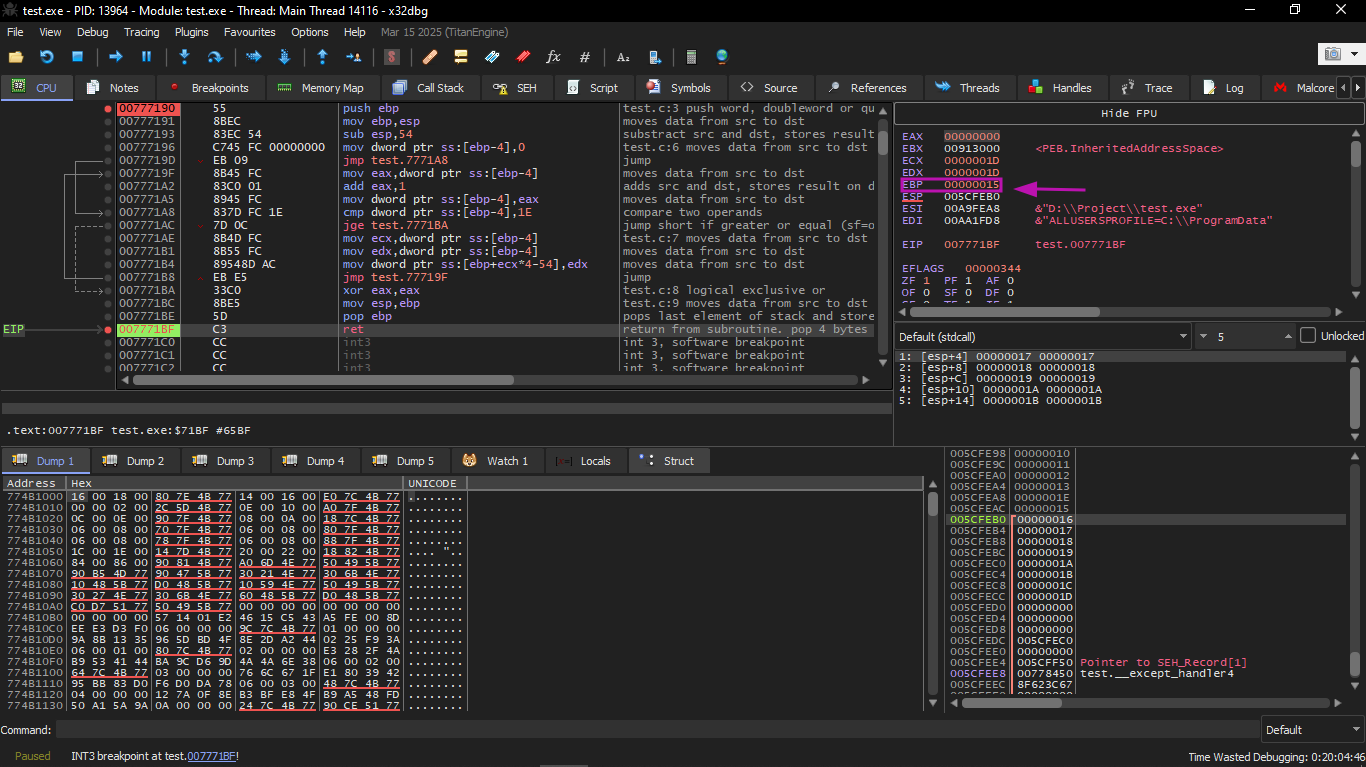The image size is (1366, 767).
Task: Open the fx functions toolbar icon
Action: pos(553,57)
